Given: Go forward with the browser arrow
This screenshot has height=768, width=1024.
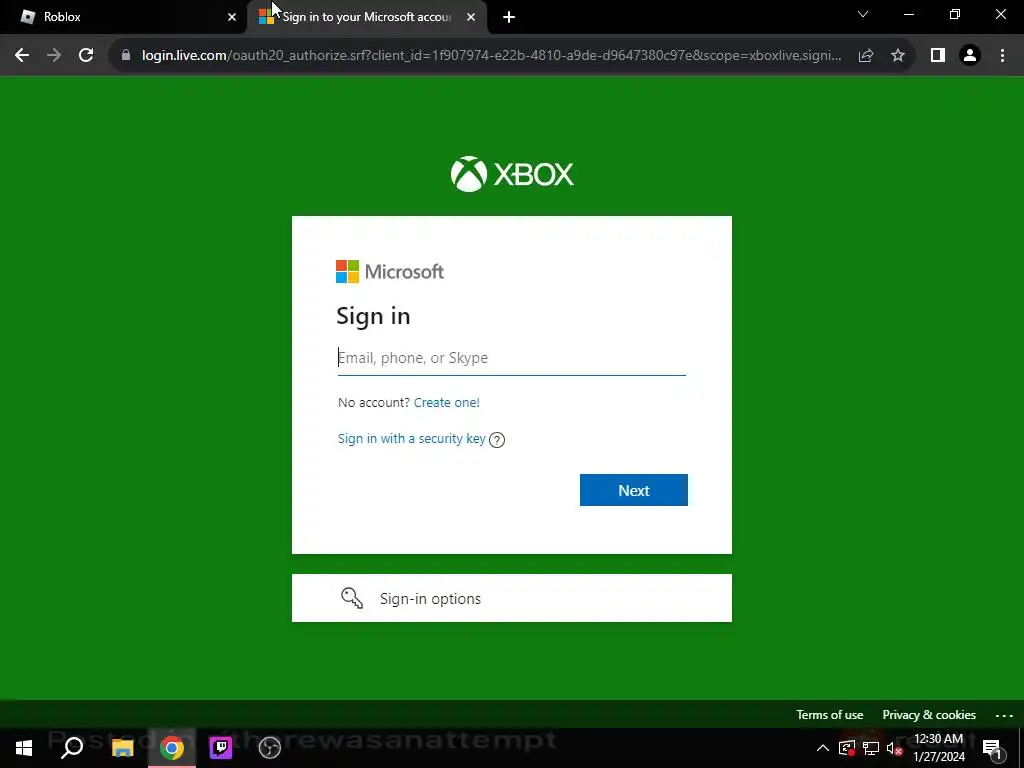Looking at the screenshot, I should (54, 56).
